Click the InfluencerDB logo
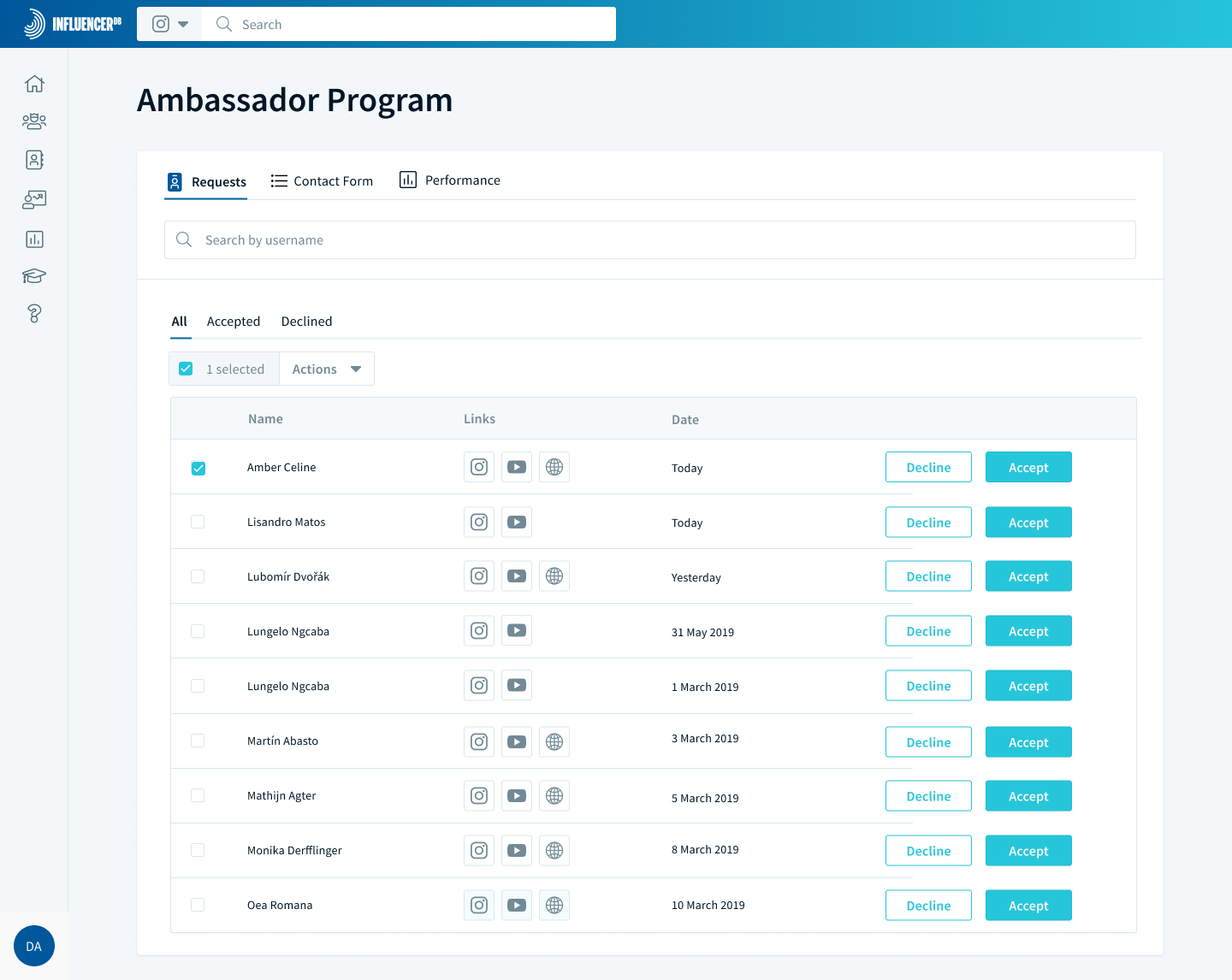 (73, 24)
